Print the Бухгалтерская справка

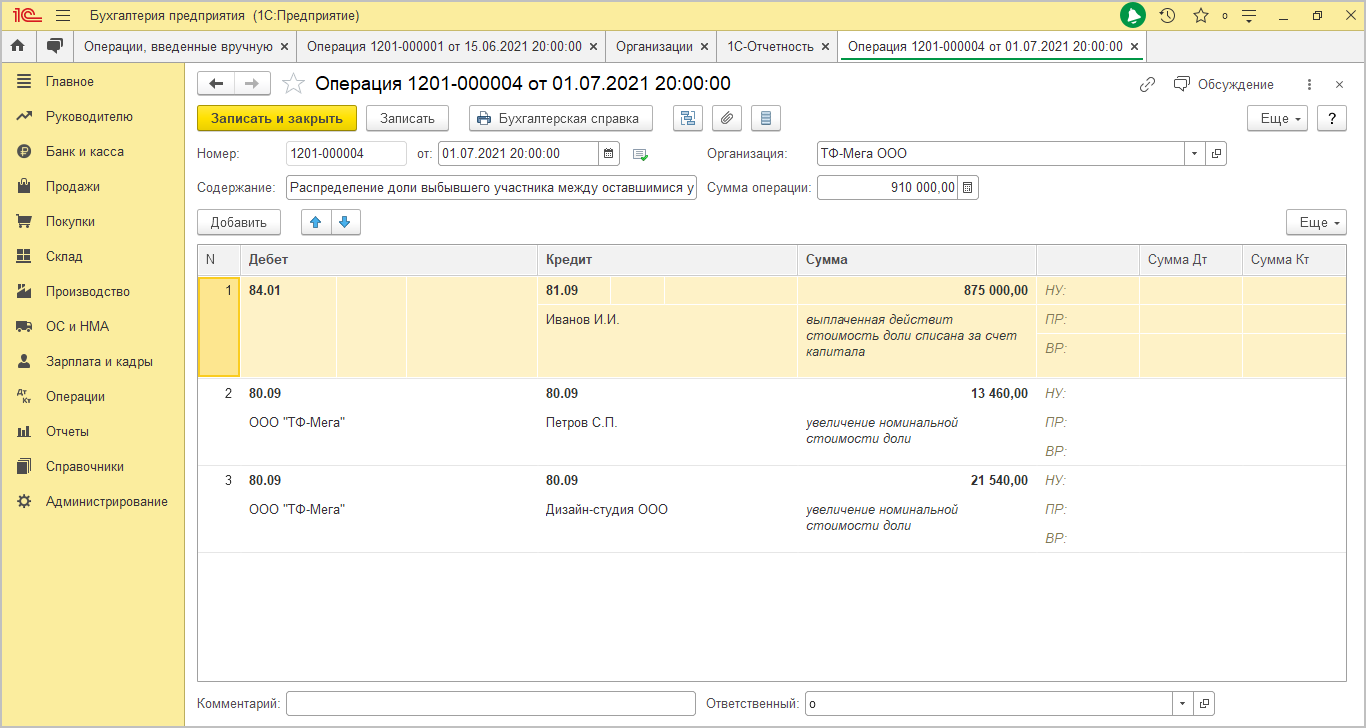point(561,118)
